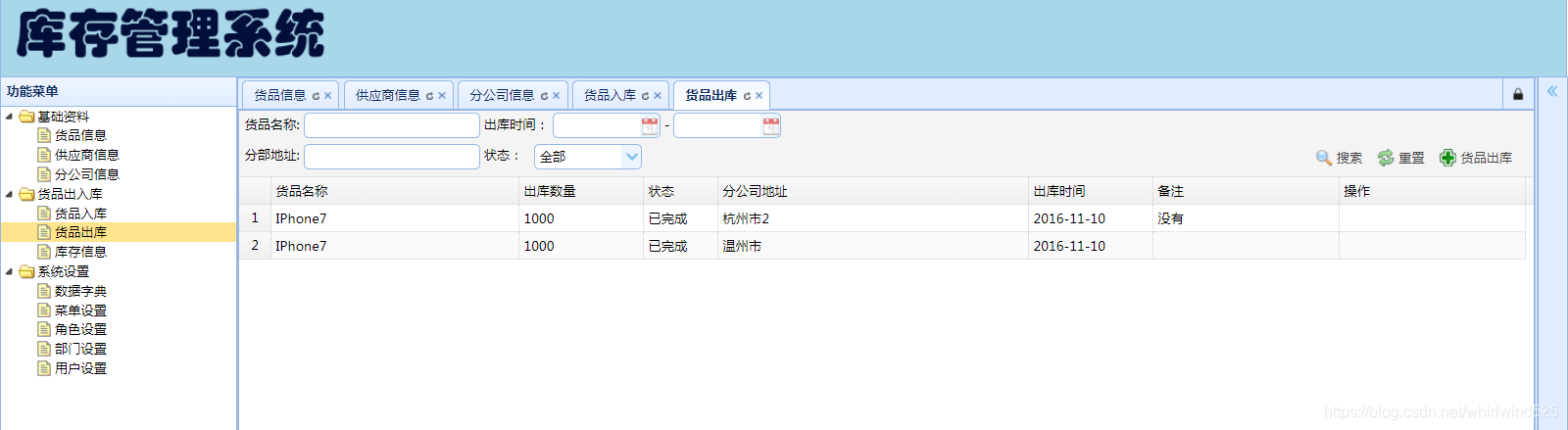Open 货品信息 in the function menu tree
Image resolution: width=1568 pixels, height=430 pixels.
[80, 135]
